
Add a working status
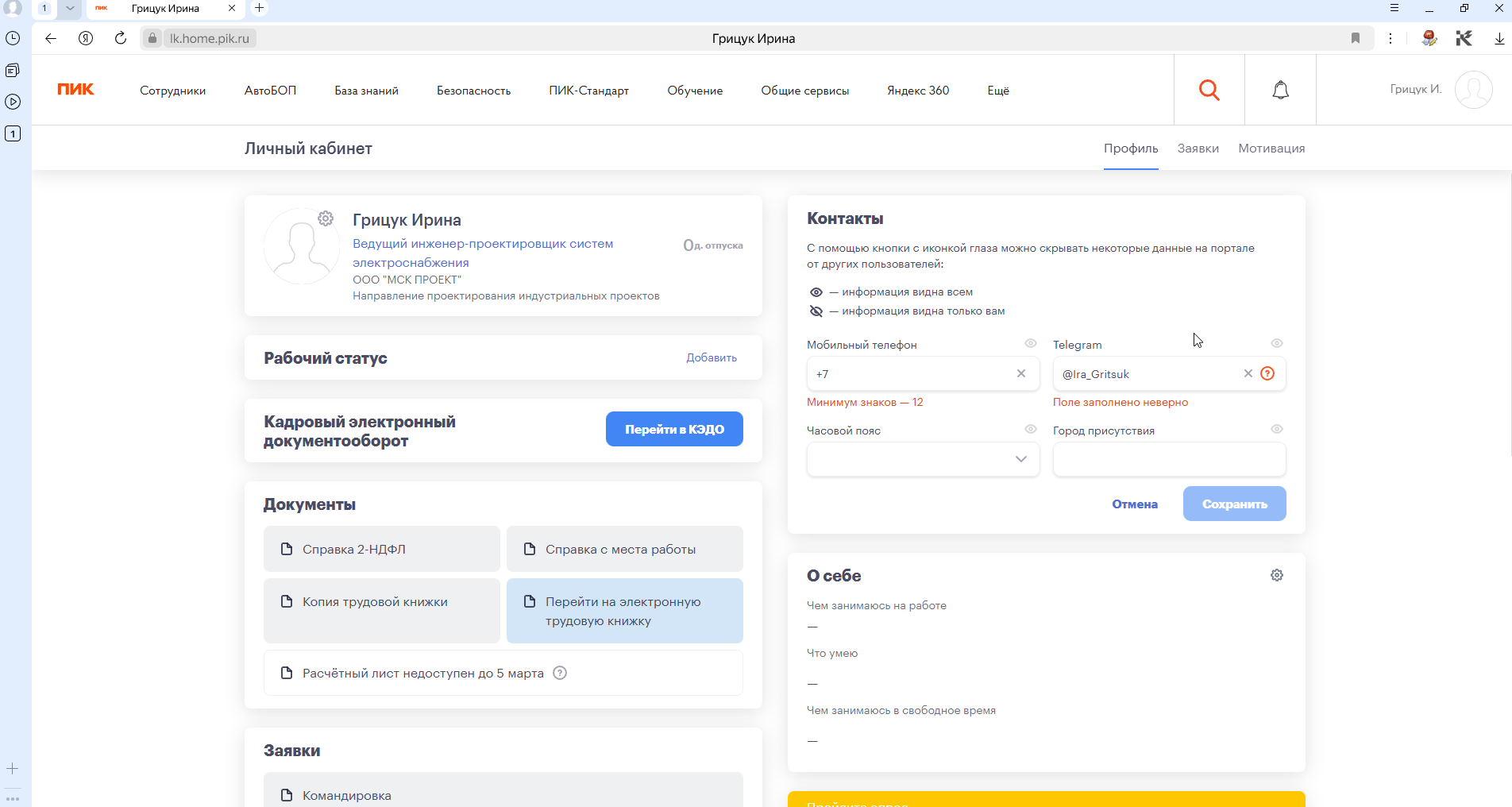tap(712, 358)
